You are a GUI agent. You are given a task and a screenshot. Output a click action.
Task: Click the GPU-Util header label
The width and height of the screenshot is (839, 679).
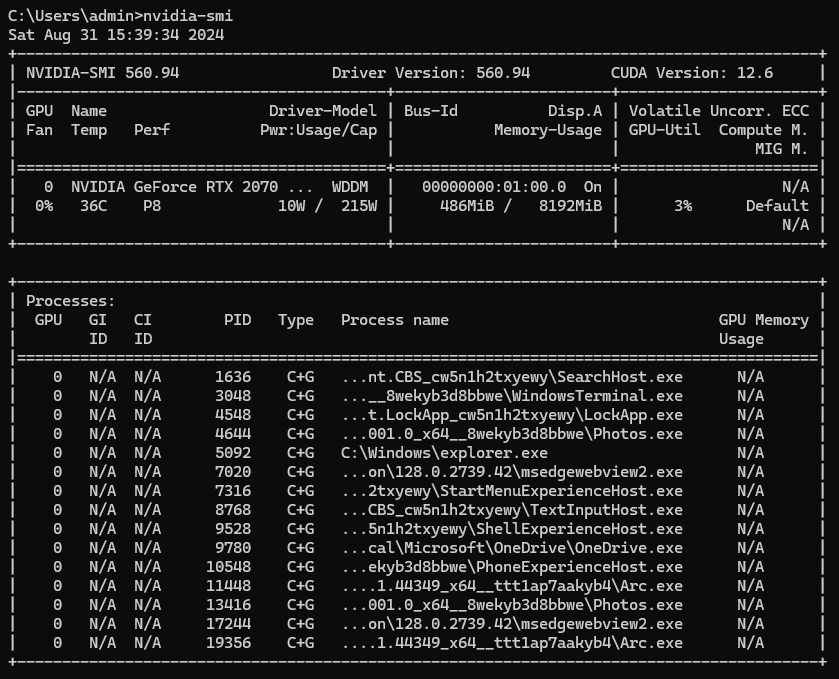click(665, 130)
